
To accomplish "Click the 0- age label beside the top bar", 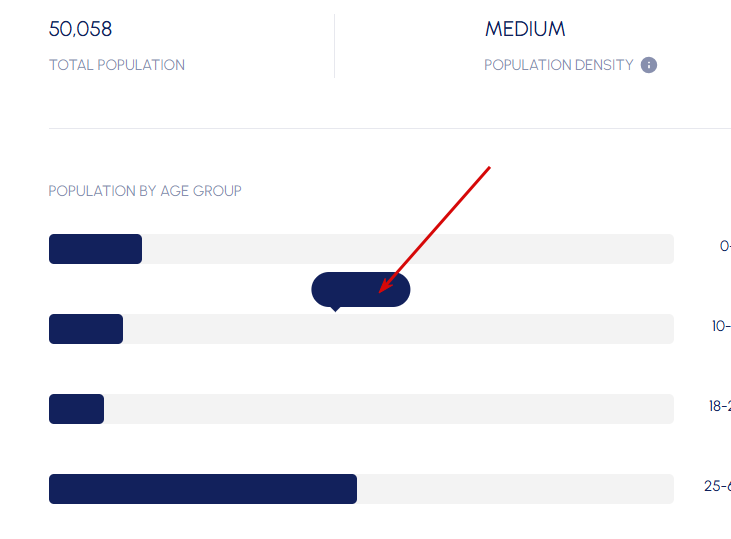I will [725, 246].
